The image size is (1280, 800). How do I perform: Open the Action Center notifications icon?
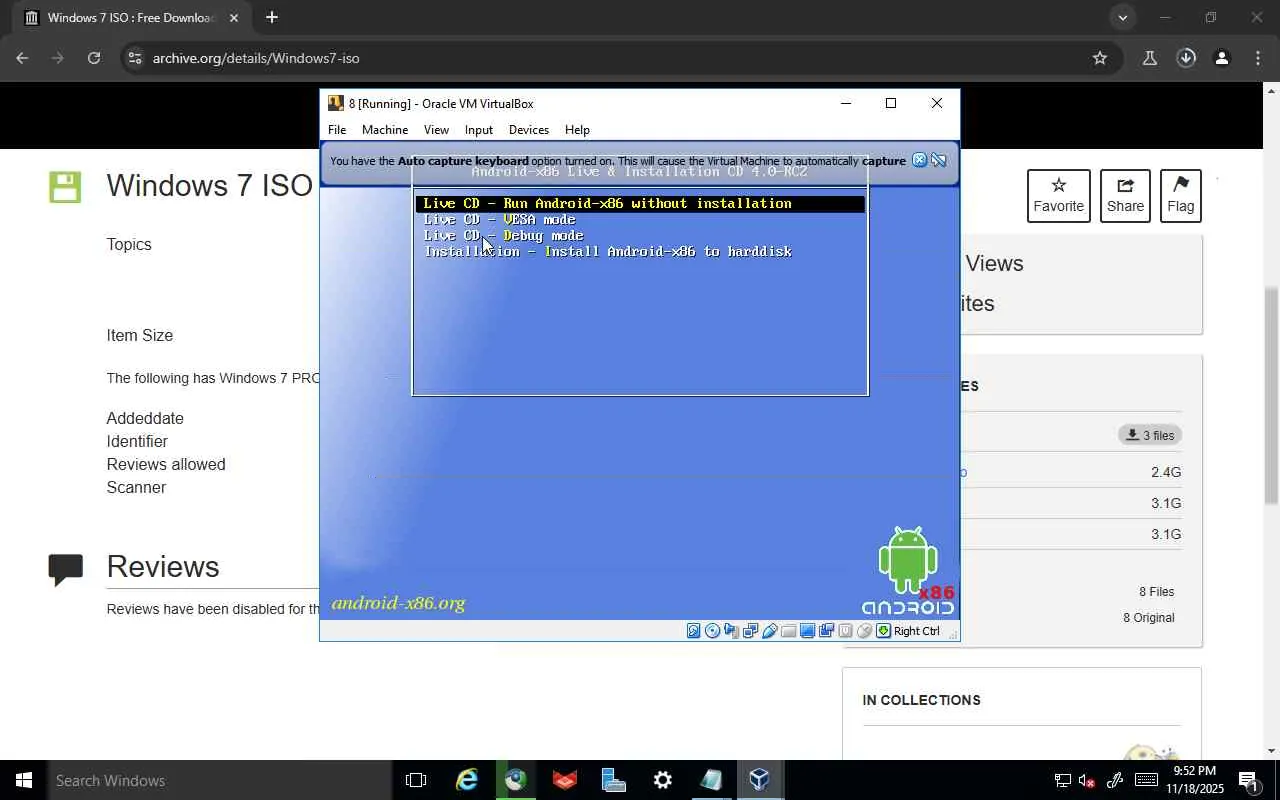pyautogui.click(x=1249, y=780)
